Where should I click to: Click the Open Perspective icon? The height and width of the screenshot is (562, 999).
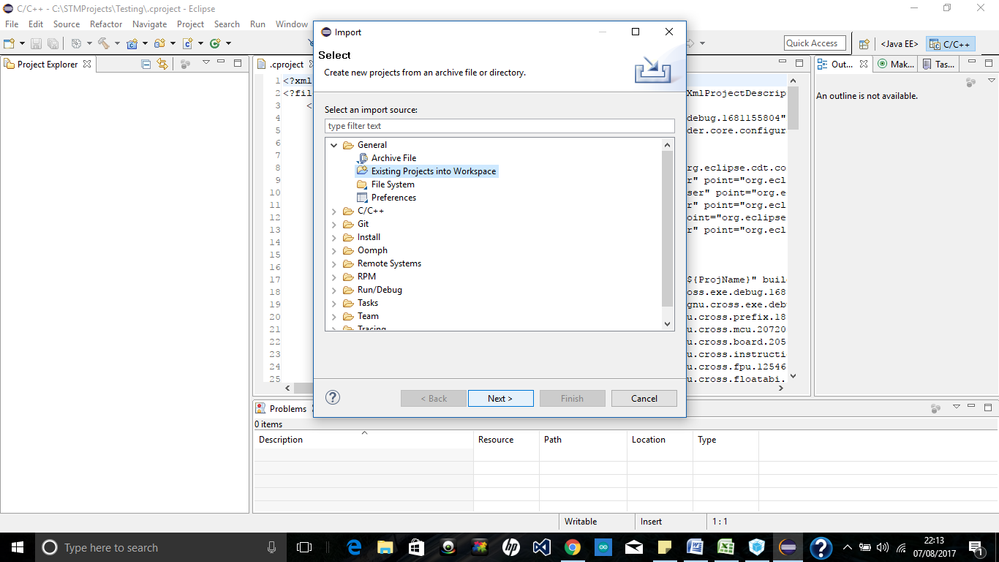864,44
